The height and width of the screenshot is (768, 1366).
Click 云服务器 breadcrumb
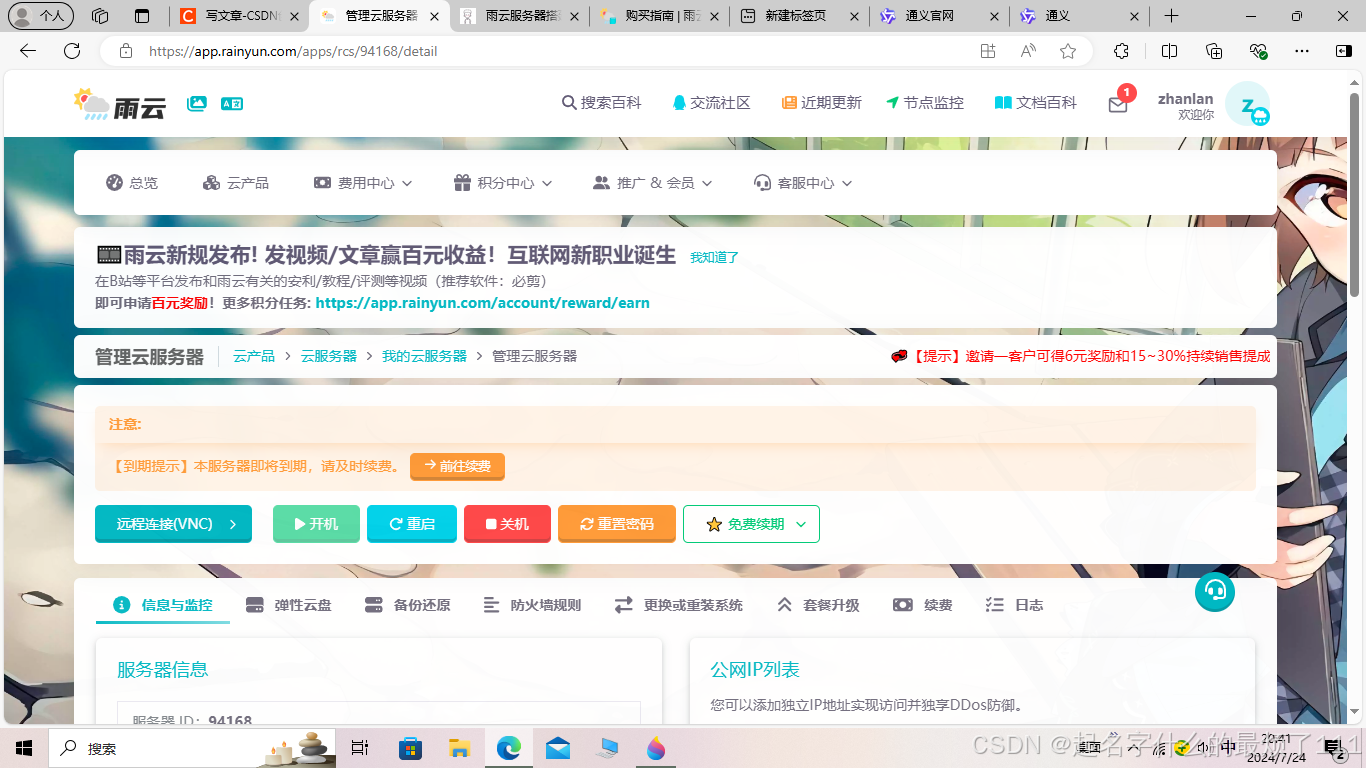click(x=329, y=356)
